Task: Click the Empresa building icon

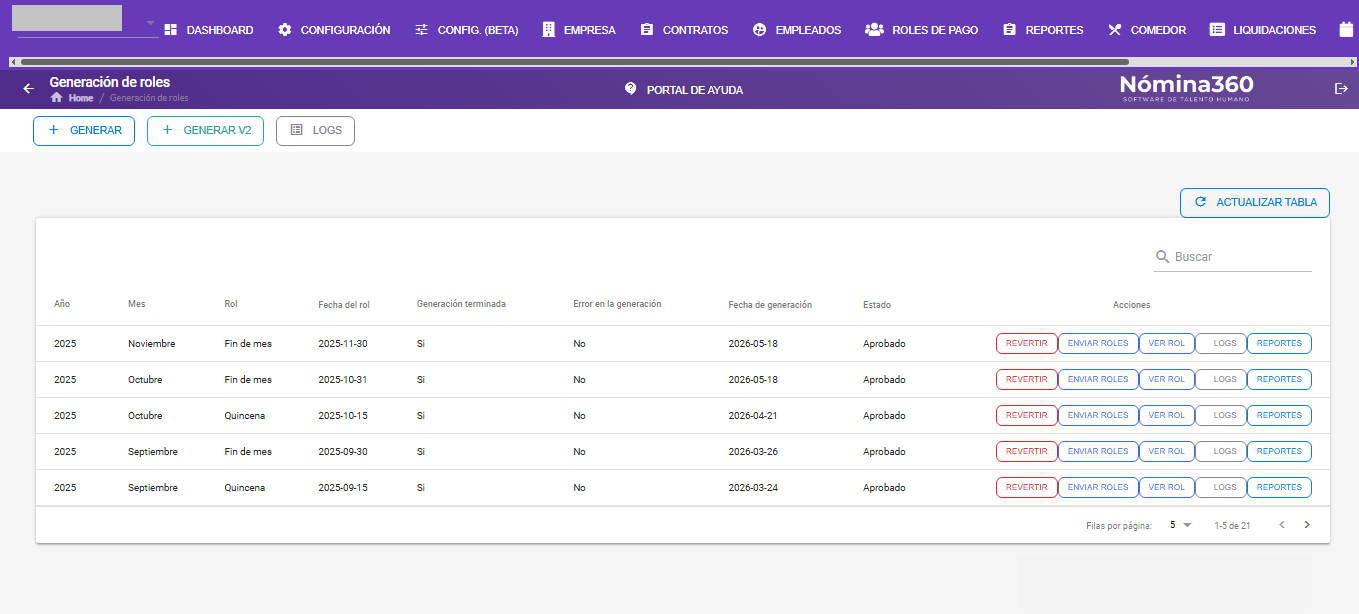Action: 548,30
